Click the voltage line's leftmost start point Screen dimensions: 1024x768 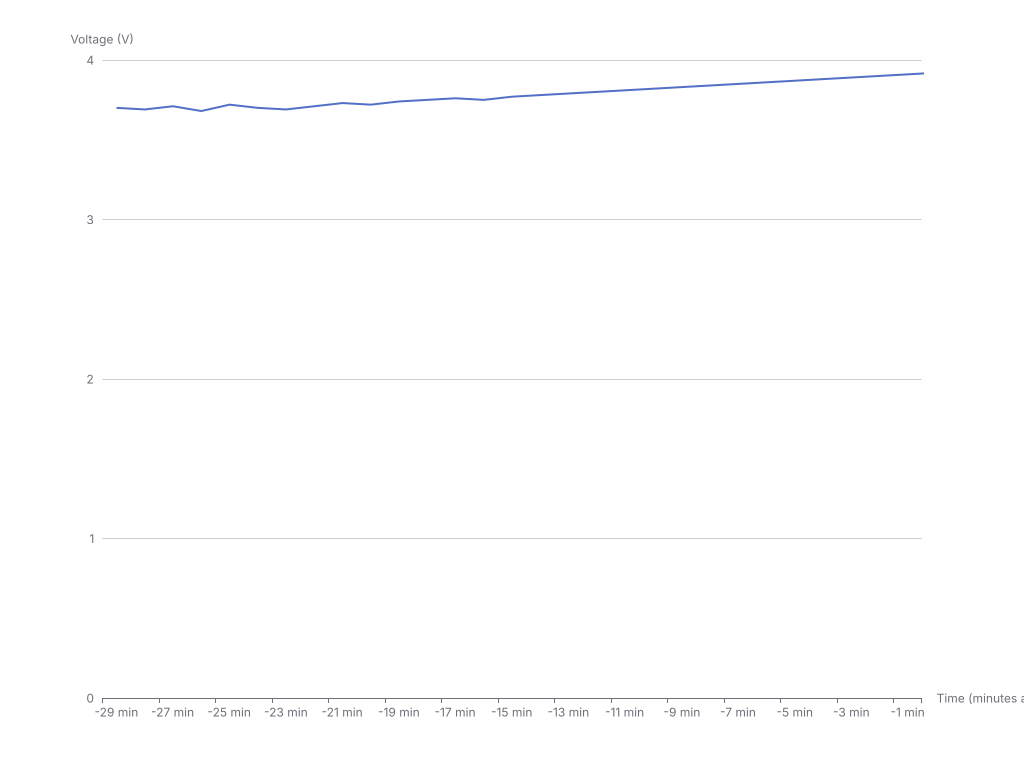(x=117, y=107)
